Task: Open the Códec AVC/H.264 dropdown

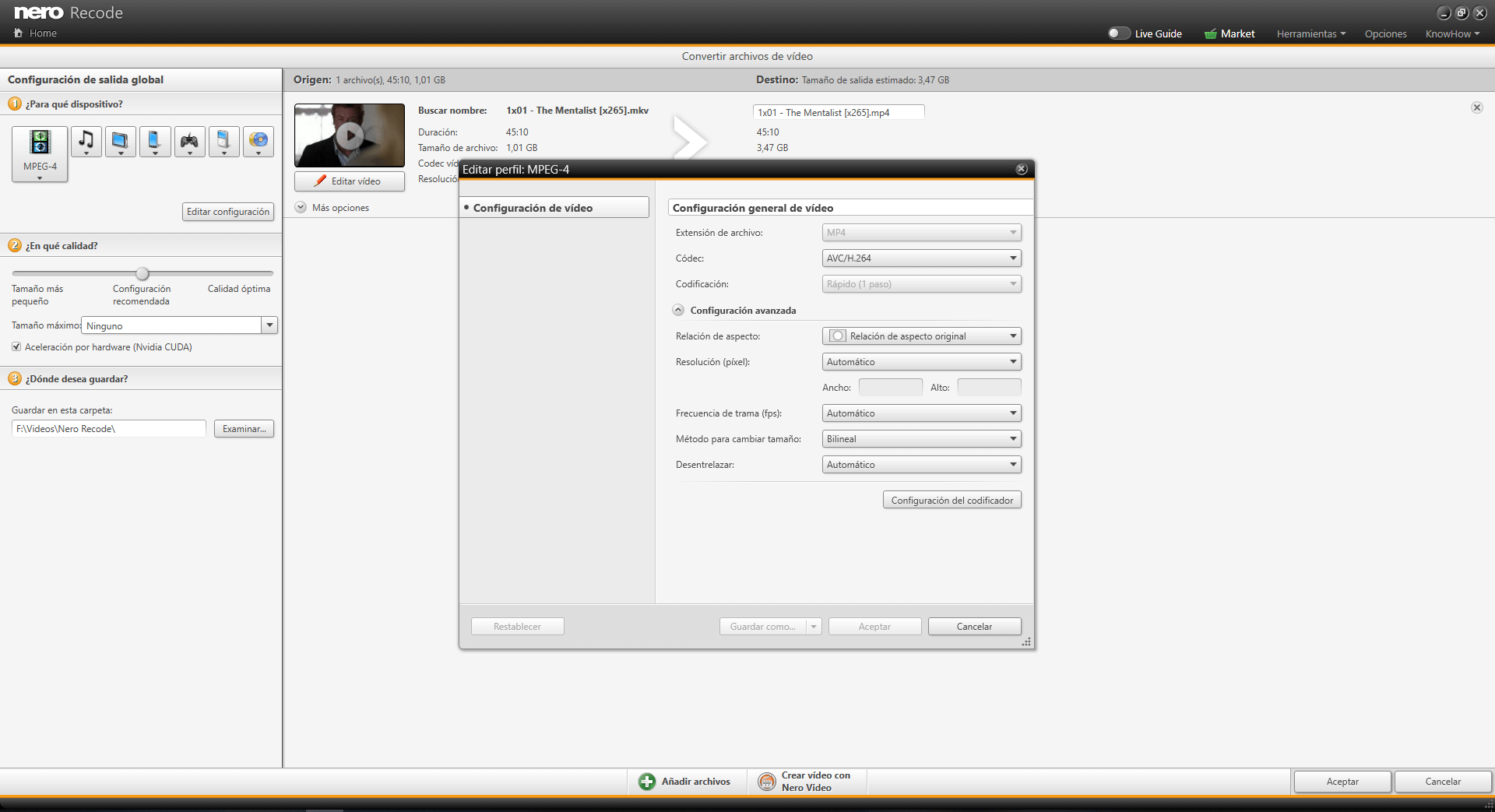Action: tap(922, 258)
